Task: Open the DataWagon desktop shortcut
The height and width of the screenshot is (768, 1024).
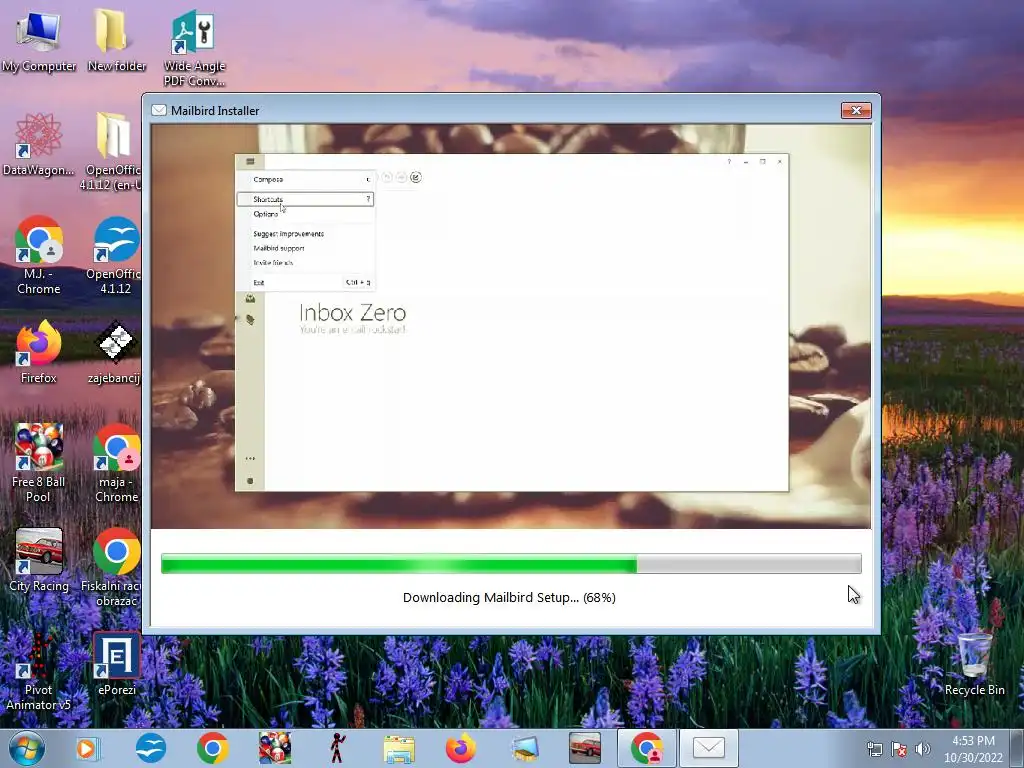Action: (39, 144)
